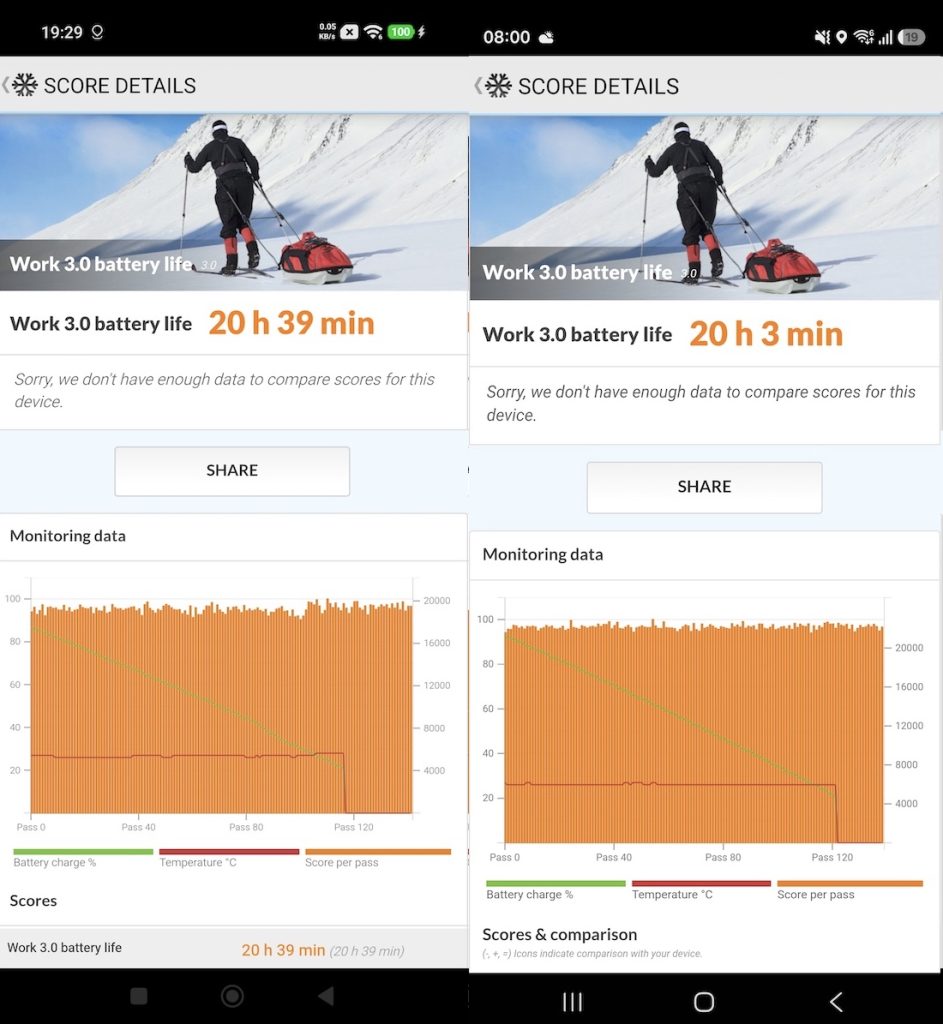Tap the rounded-square home navigation icon
Screen dimensions: 943x1024
click(x=704, y=1002)
